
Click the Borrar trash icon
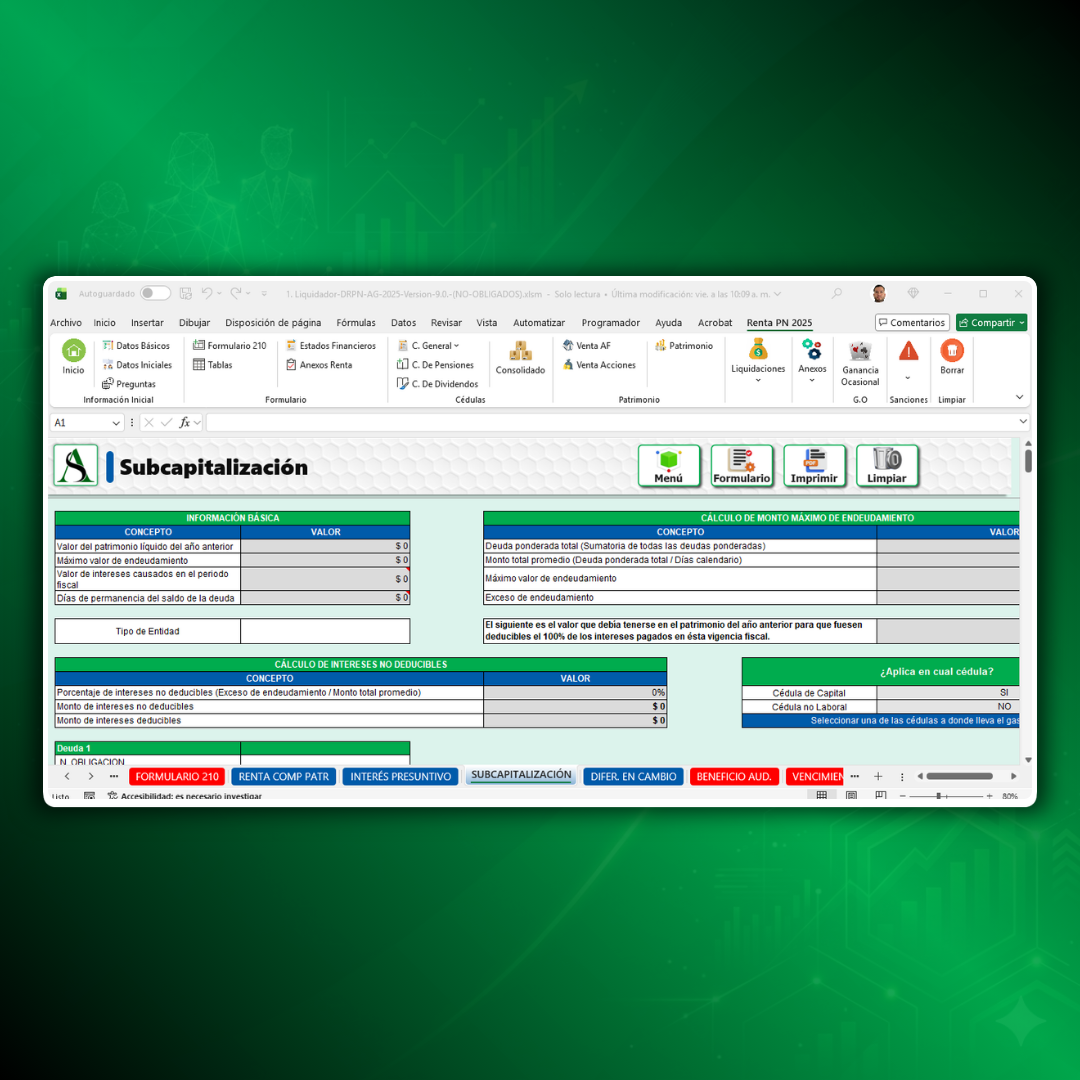click(952, 351)
